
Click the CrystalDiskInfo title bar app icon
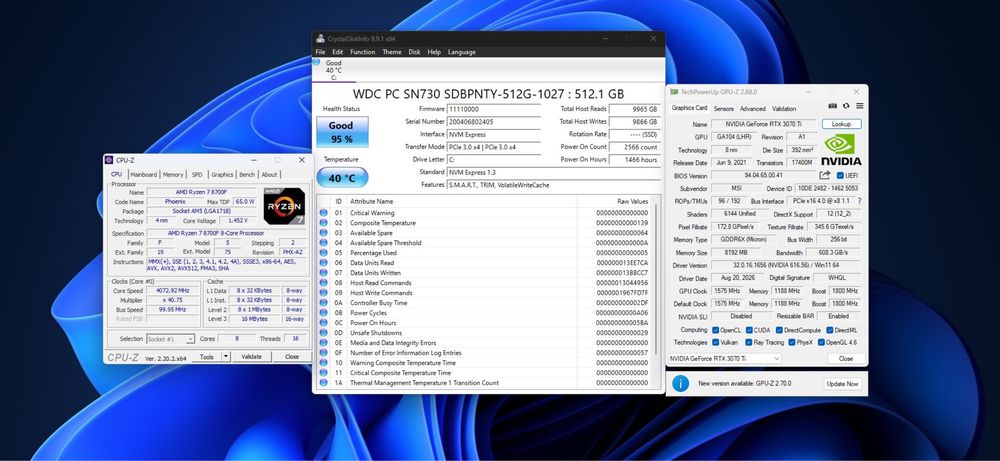click(x=320, y=38)
